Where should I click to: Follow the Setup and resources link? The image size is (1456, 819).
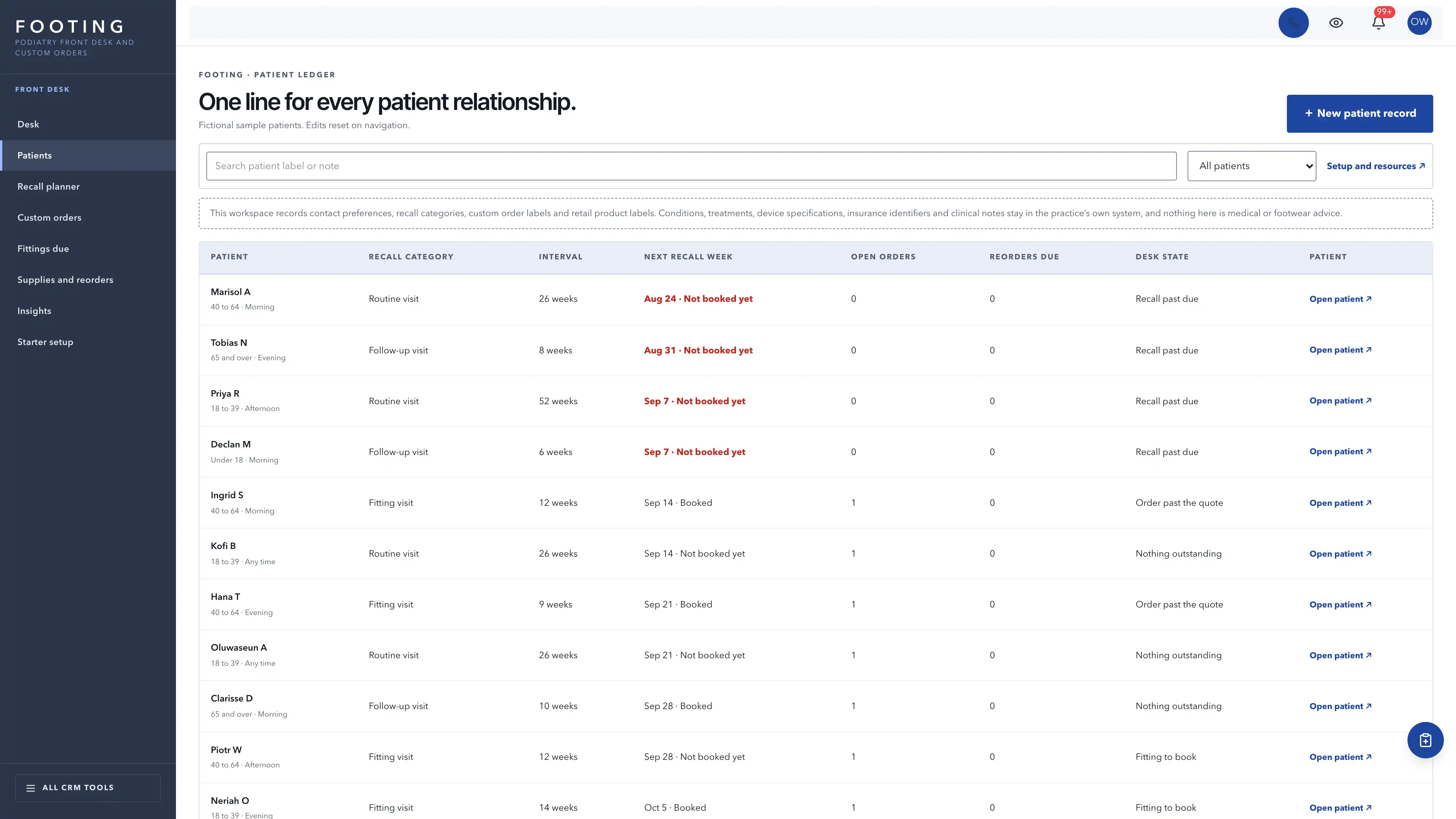1375,166
